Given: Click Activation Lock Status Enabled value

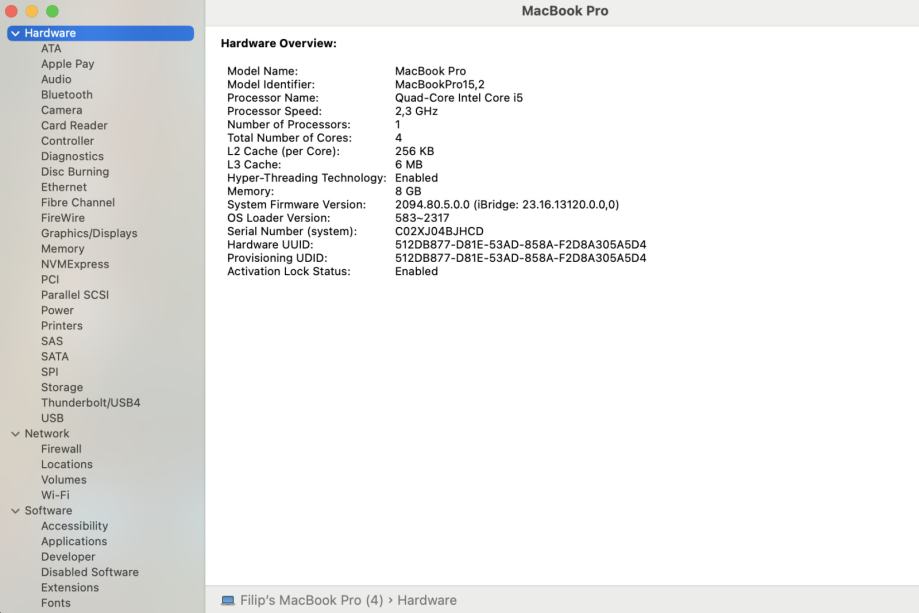Looking at the screenshot, I should (416, 271).
